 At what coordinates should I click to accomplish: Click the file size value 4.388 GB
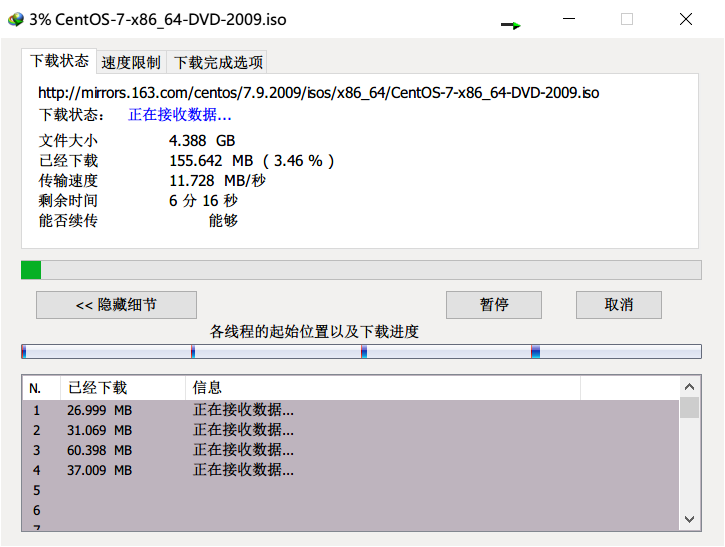[x=202, y=141]
